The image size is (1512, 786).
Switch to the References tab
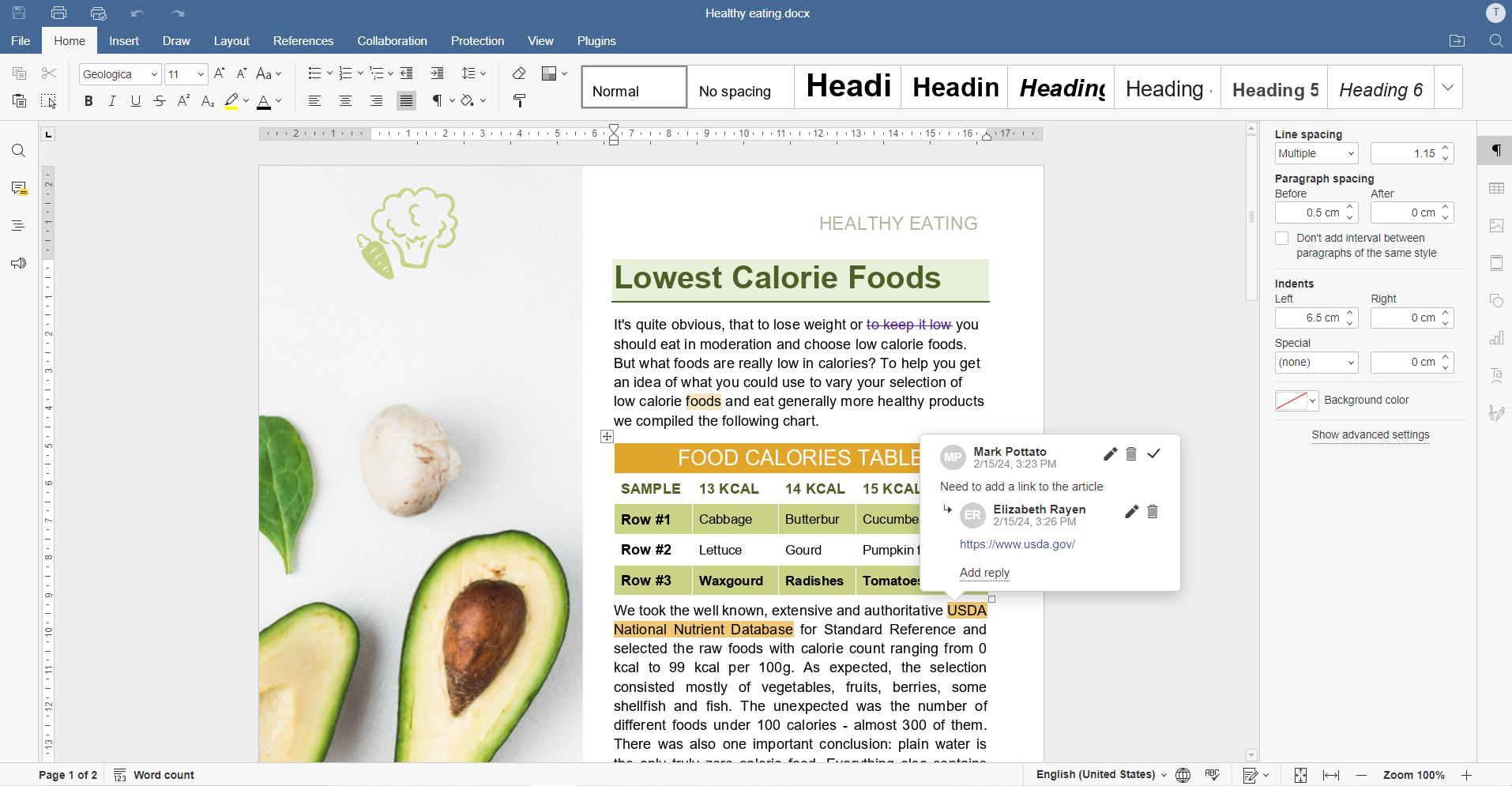click(x=303, y=41)
